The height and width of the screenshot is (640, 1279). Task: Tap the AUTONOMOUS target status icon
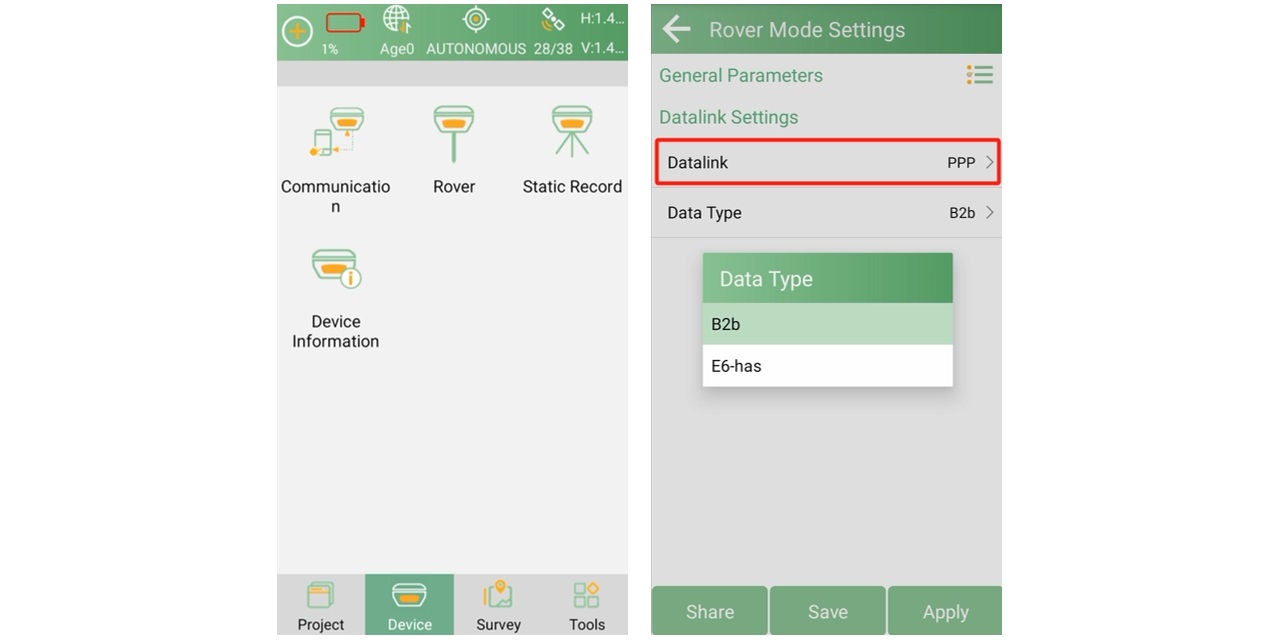coord(476,21)
